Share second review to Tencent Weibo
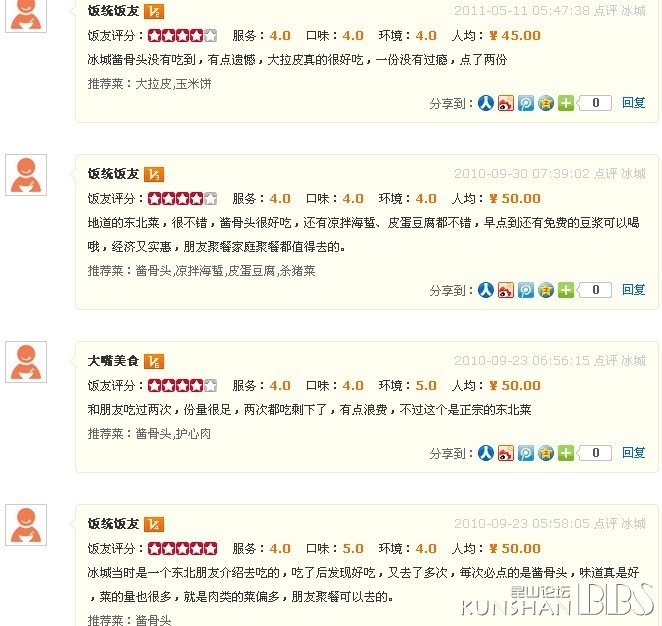 click(x=526, y=290)
